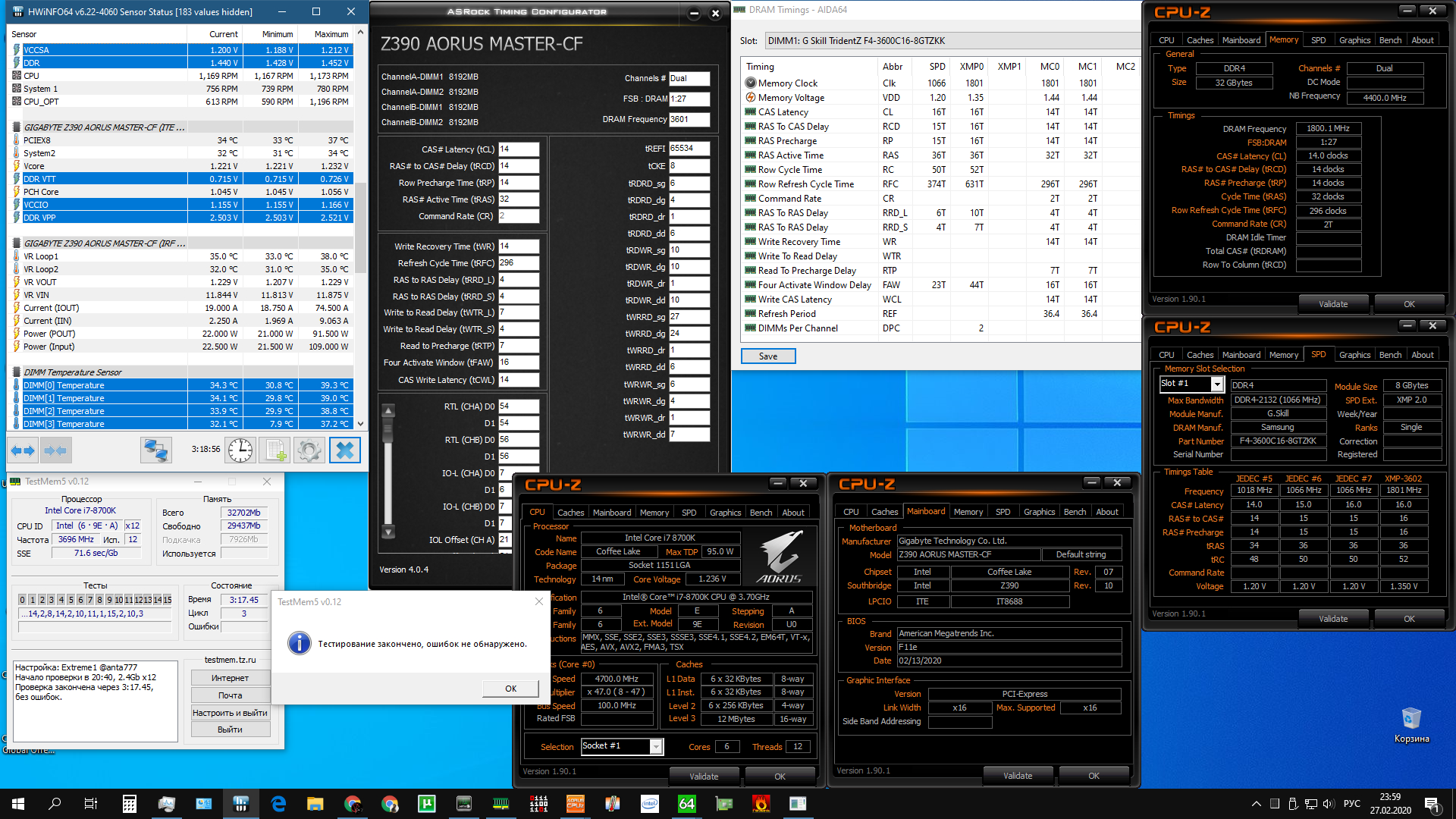Open the Slot #1 dropdown in CPU-Z SPD
1456x819 pixels.
[1216, 384]
